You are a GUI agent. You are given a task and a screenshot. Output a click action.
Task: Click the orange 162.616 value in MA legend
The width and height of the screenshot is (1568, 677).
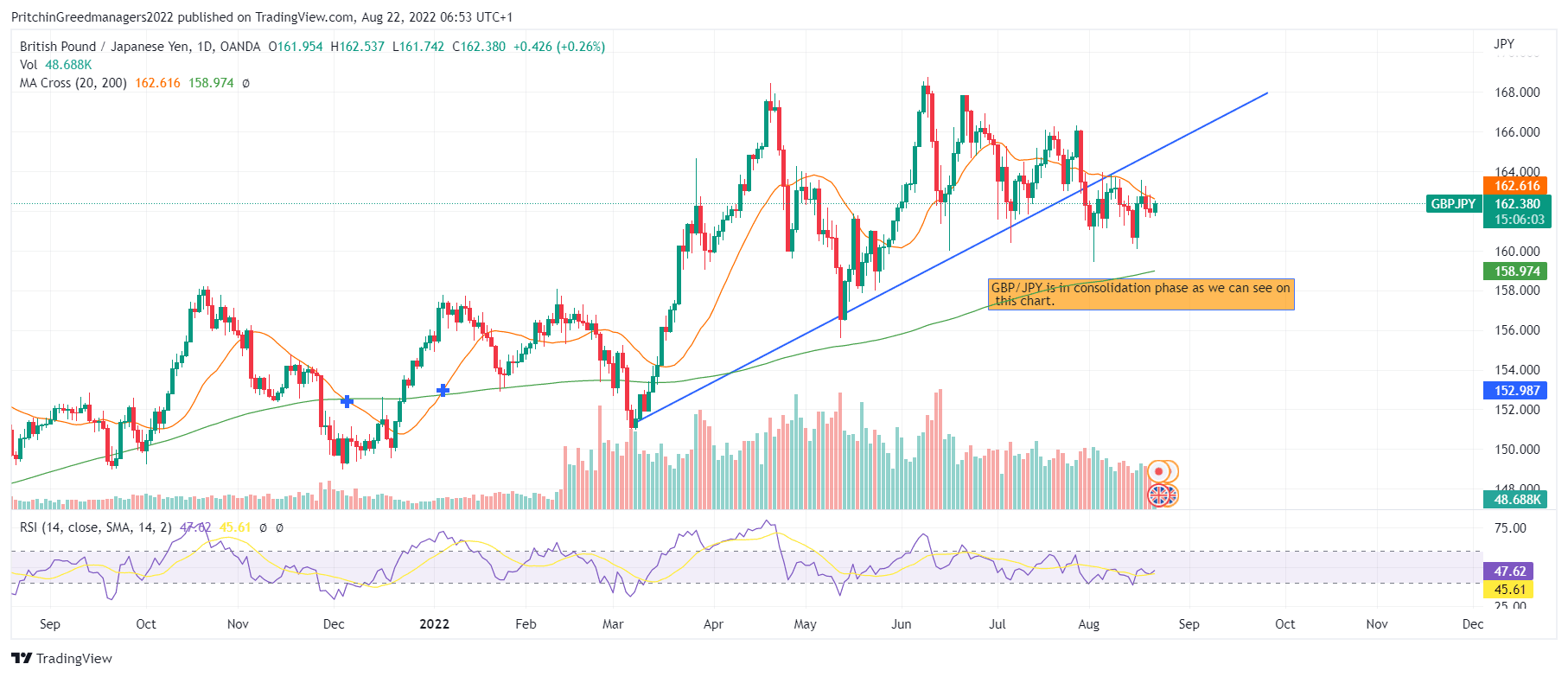(157, 83)
